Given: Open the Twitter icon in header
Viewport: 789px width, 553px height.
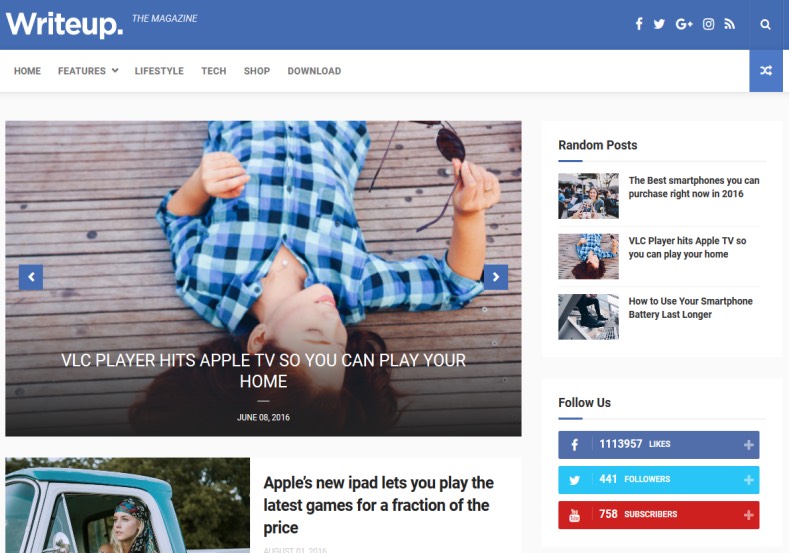Looking at the screenshot, I should point(659,24).
